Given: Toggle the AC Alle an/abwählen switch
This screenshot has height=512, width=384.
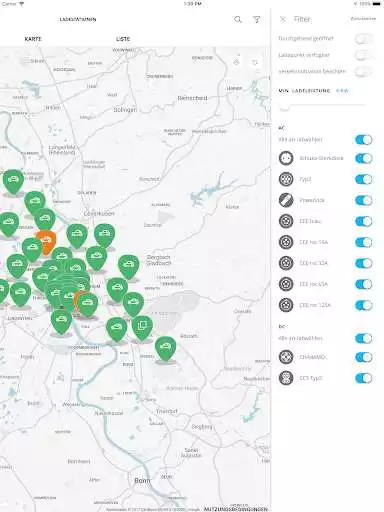Looking at the screenshot, I should pyautogui.click(x=363, y=140).
